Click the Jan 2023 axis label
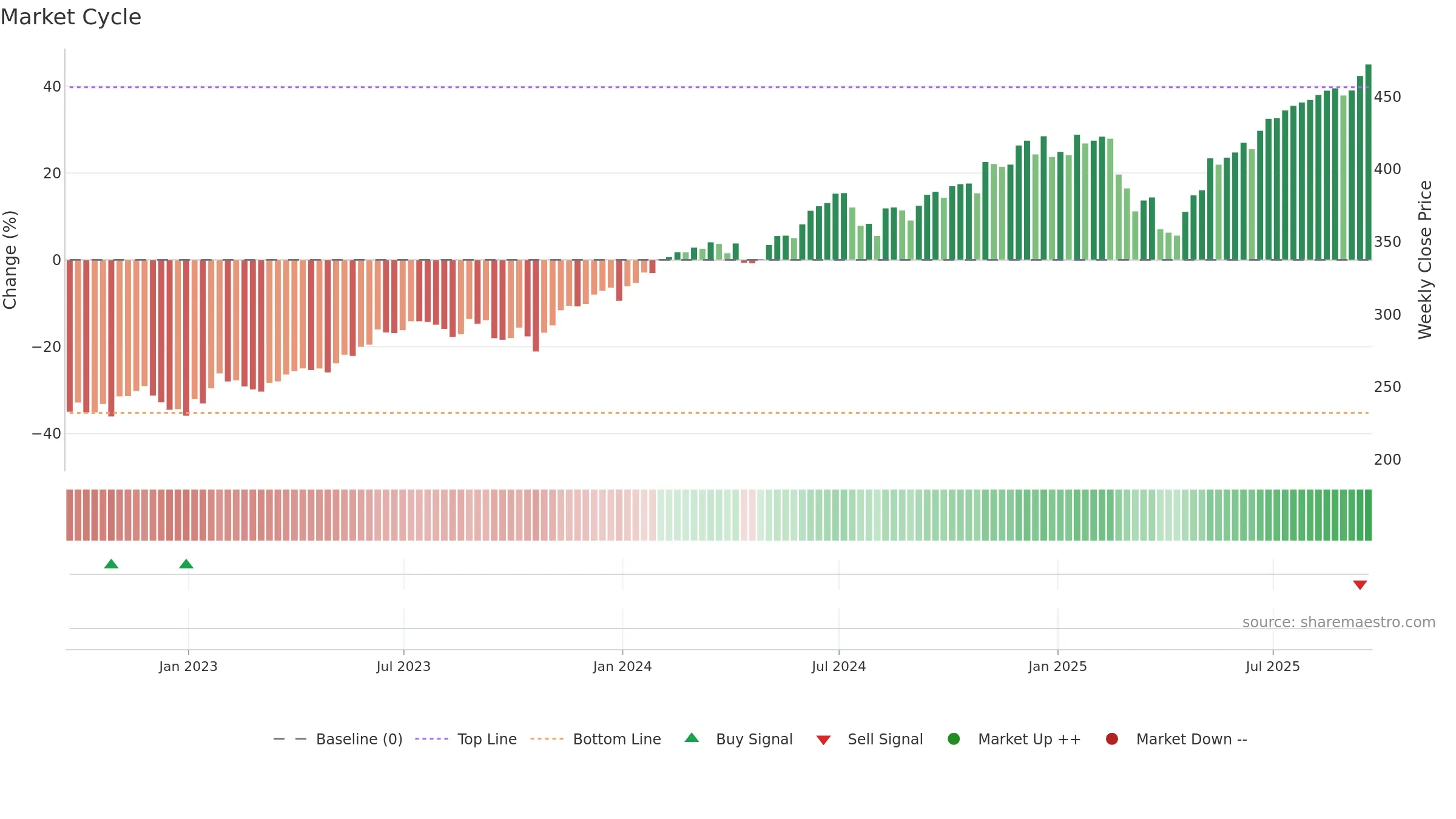 tap(188, 666)
